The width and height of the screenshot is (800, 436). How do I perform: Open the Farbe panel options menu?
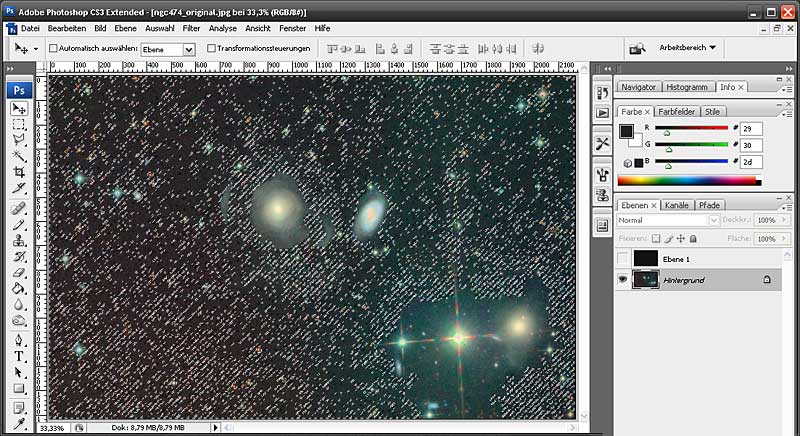click(788, 114)
